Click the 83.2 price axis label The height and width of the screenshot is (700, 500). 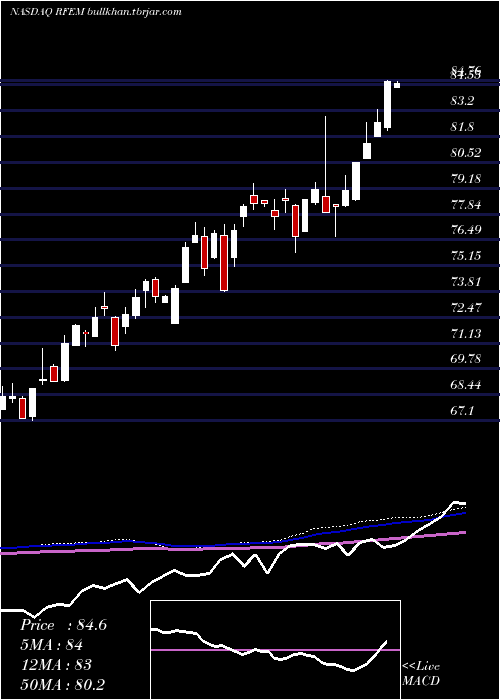[462, 101]
